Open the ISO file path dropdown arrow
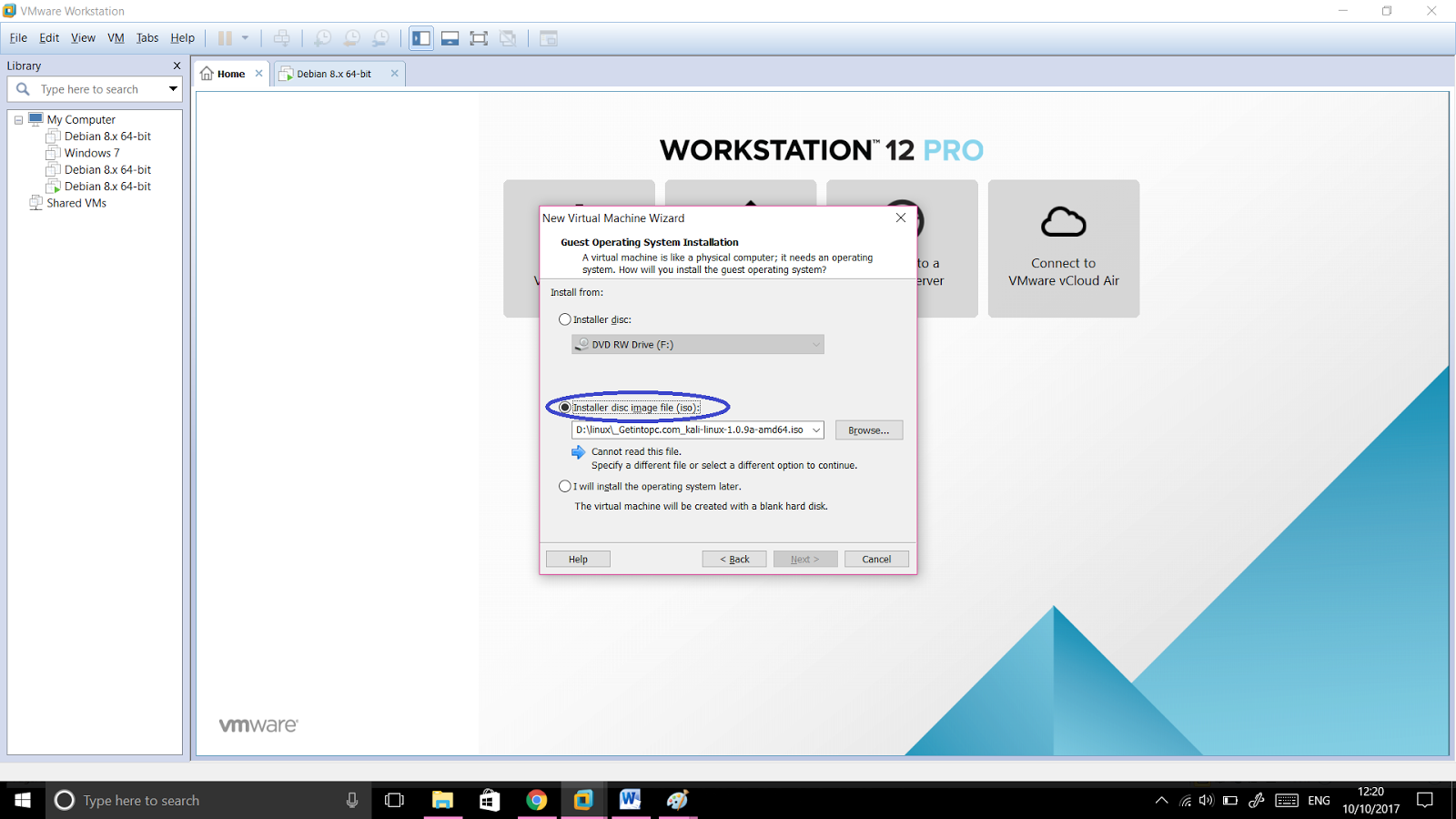This screenshot has height=819, width=1456. point(816,430)
